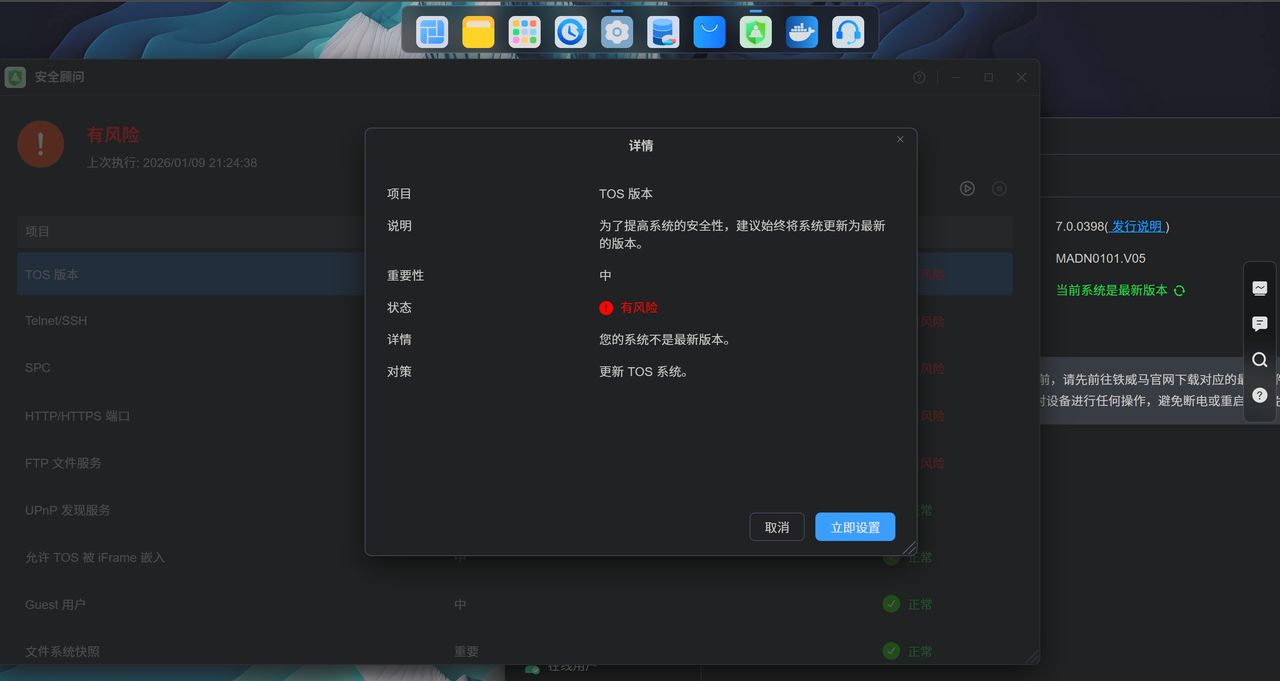Click the TOS 版本 value in the dialog
1280x681 pixels.
point(626,194)
